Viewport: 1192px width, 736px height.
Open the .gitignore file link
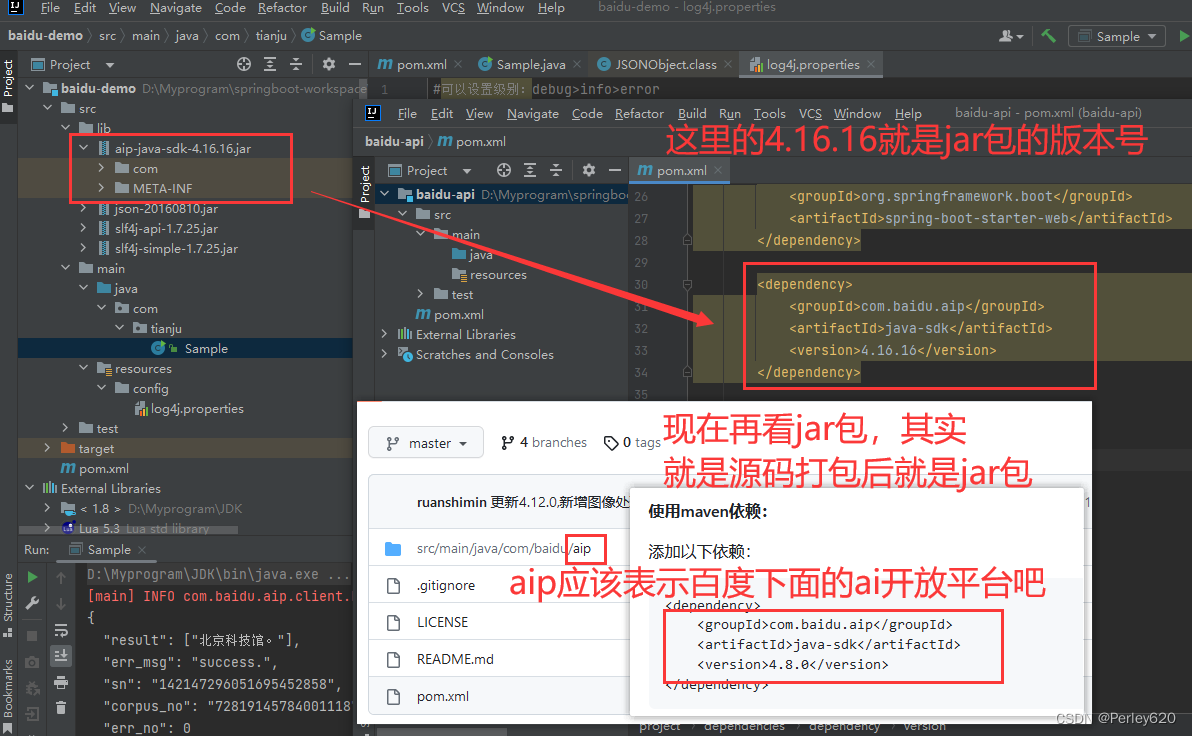[445, 585]
